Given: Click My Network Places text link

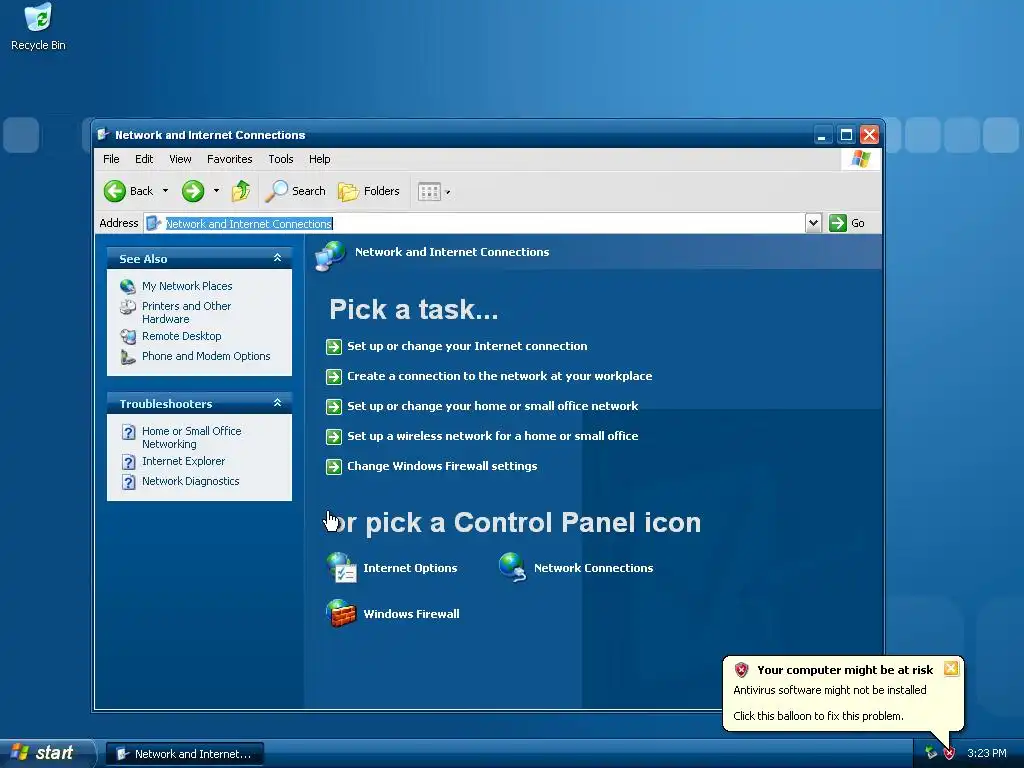Looking at the screenshot, I should (x=187, y=286).
